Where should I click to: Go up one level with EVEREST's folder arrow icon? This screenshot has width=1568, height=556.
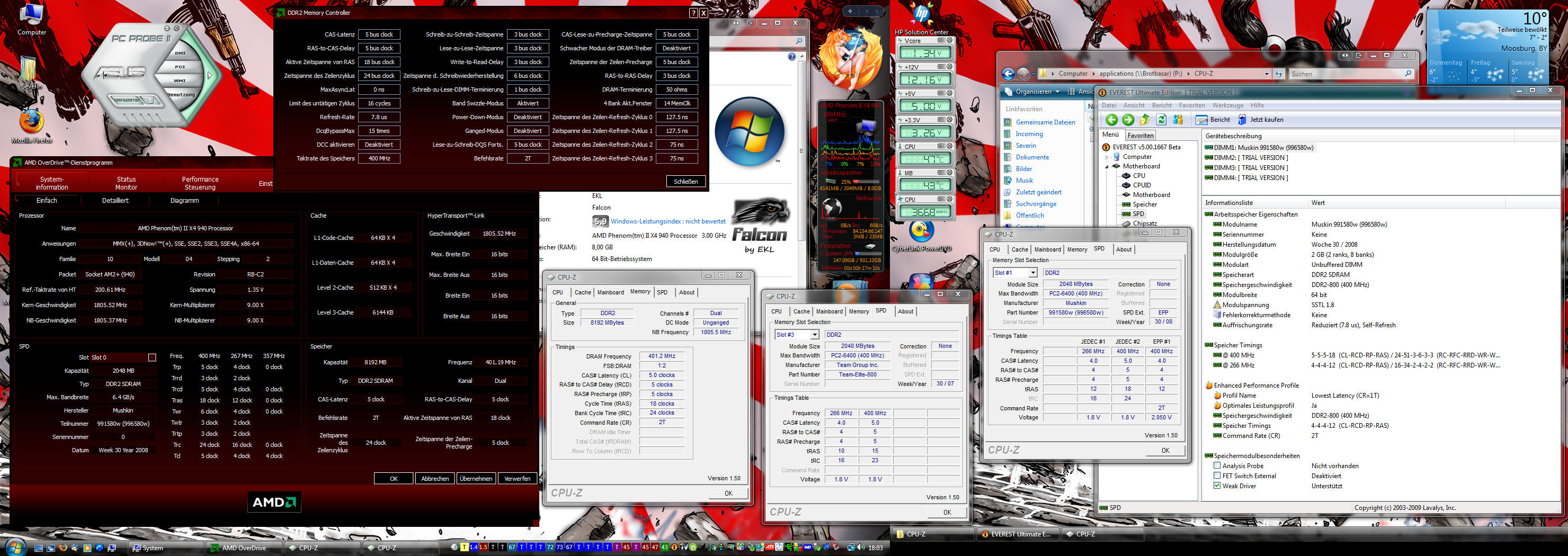click(x=1145, y=120)
